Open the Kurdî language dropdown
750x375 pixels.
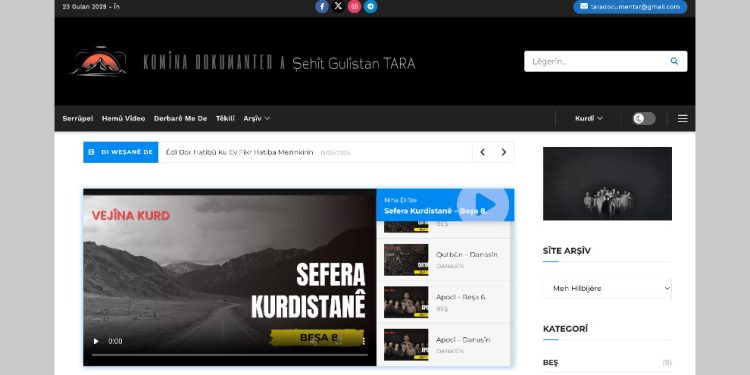click(x=589, y=118)
